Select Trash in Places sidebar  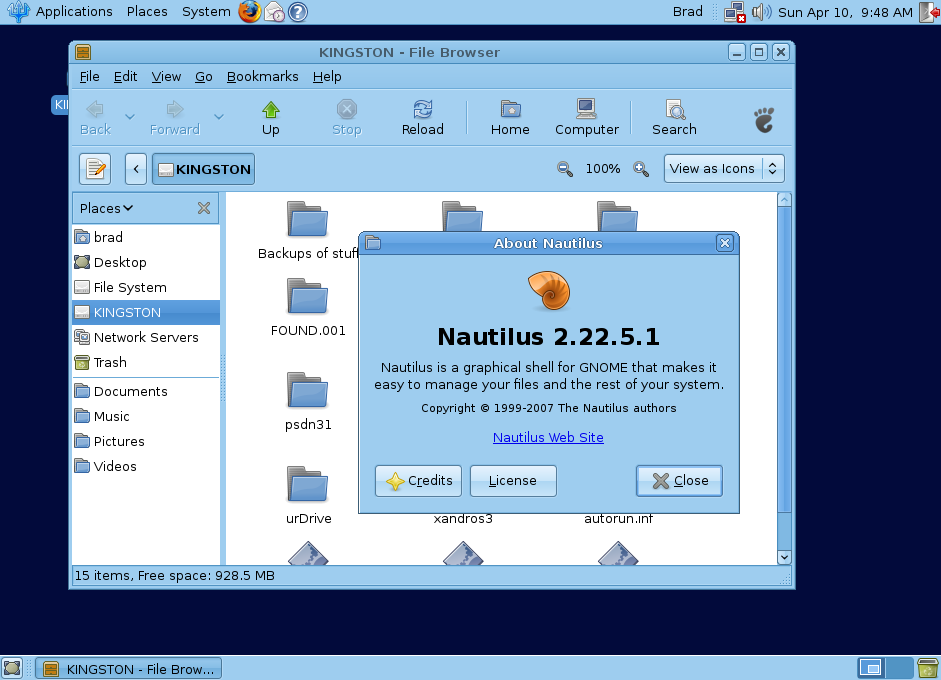click(146, 363)
